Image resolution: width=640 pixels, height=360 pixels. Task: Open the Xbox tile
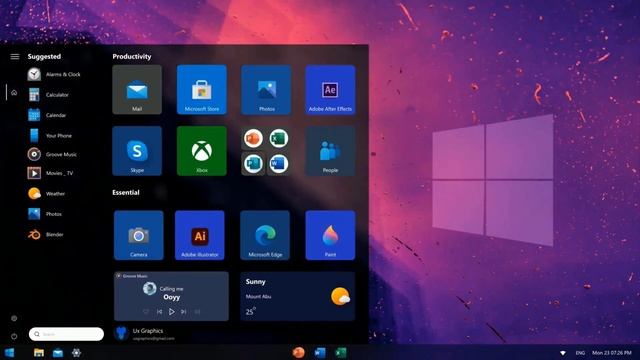coord(202,151)
